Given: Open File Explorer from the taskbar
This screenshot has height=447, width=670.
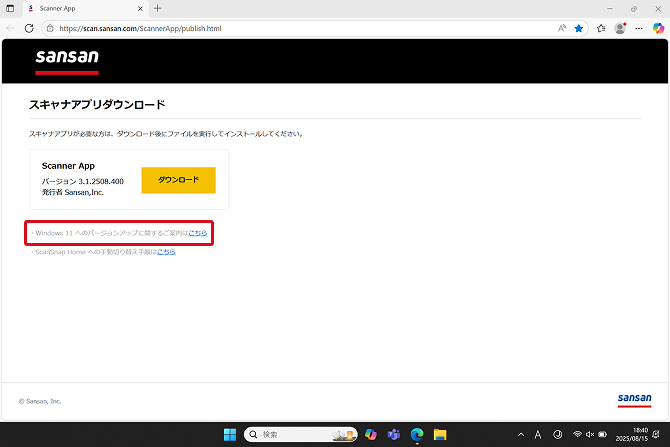Looking at the screenshot, I should click(x=440, y=435).
